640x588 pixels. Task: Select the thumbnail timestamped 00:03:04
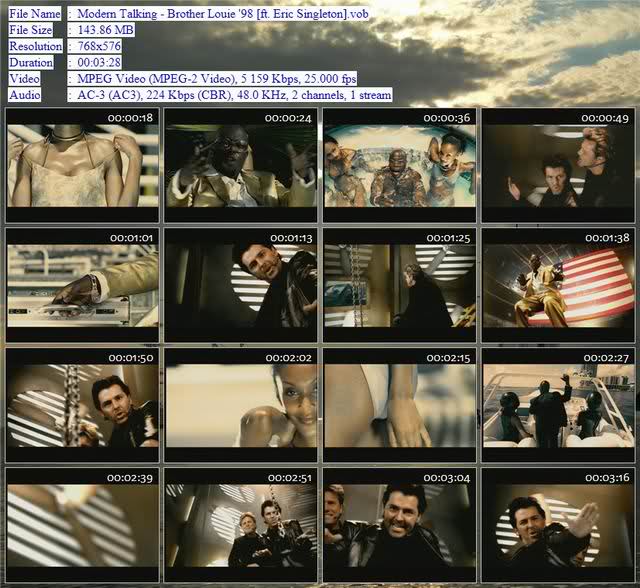point(400,525)
